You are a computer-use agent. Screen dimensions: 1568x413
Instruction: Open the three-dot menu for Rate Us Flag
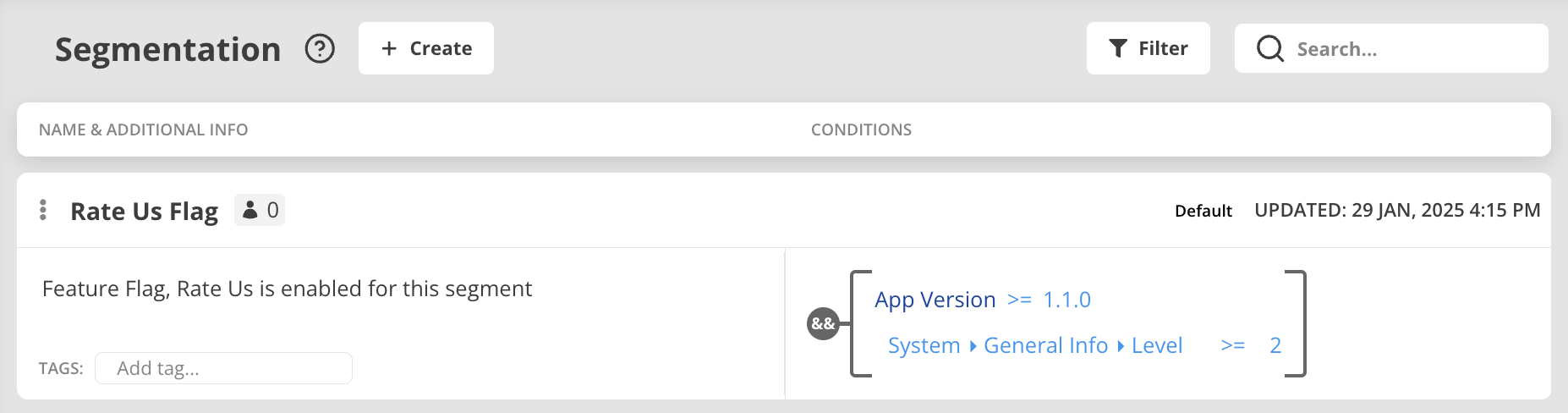coord(43,210)
